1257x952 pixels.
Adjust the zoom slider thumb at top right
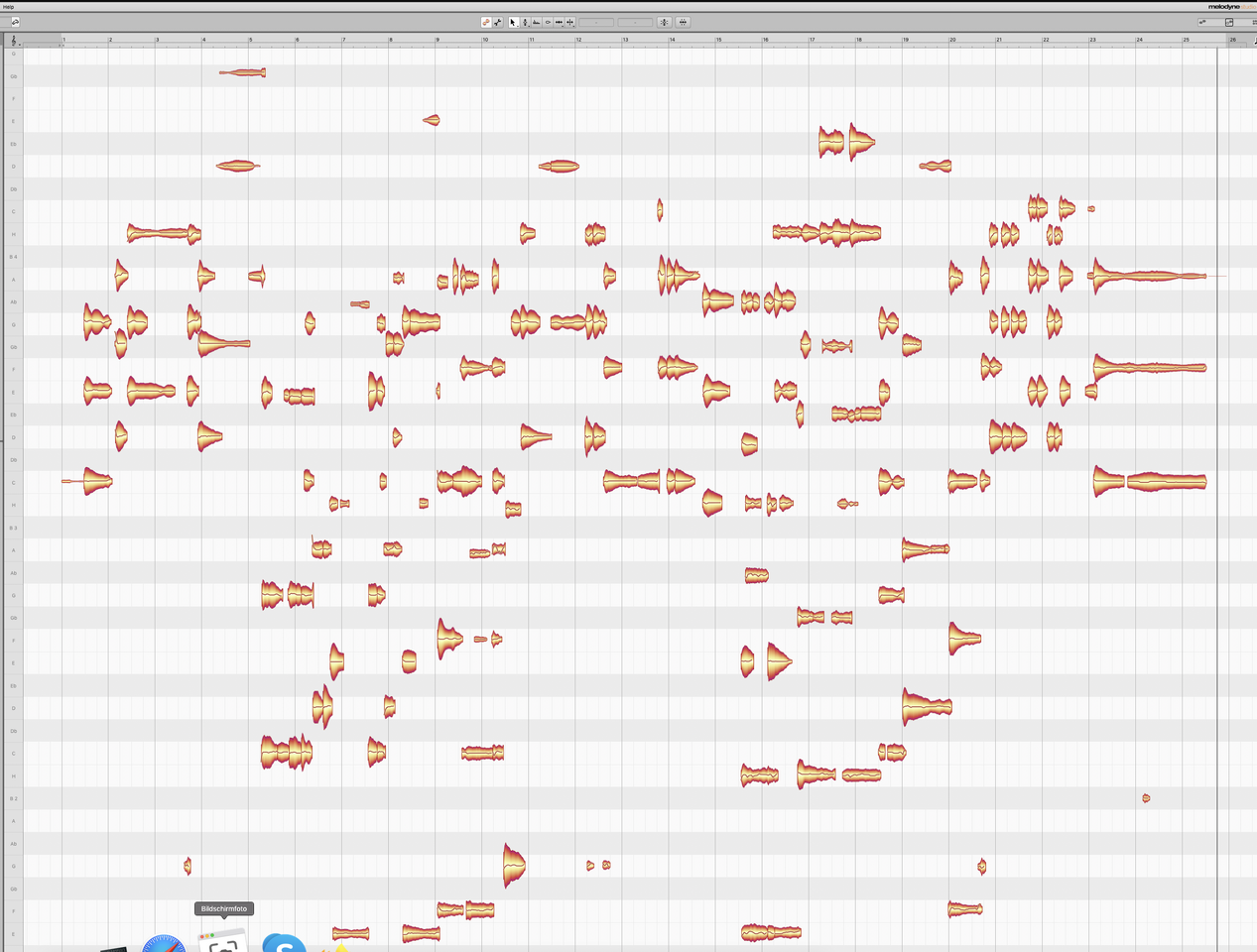tap(1229, 22)
